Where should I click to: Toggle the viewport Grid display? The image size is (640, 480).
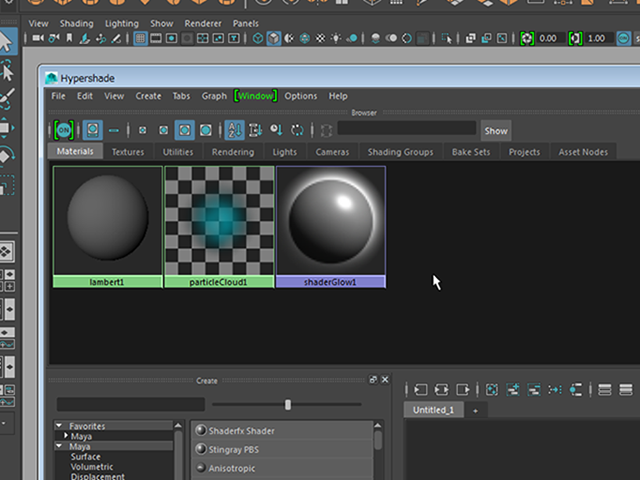point(140,38)
